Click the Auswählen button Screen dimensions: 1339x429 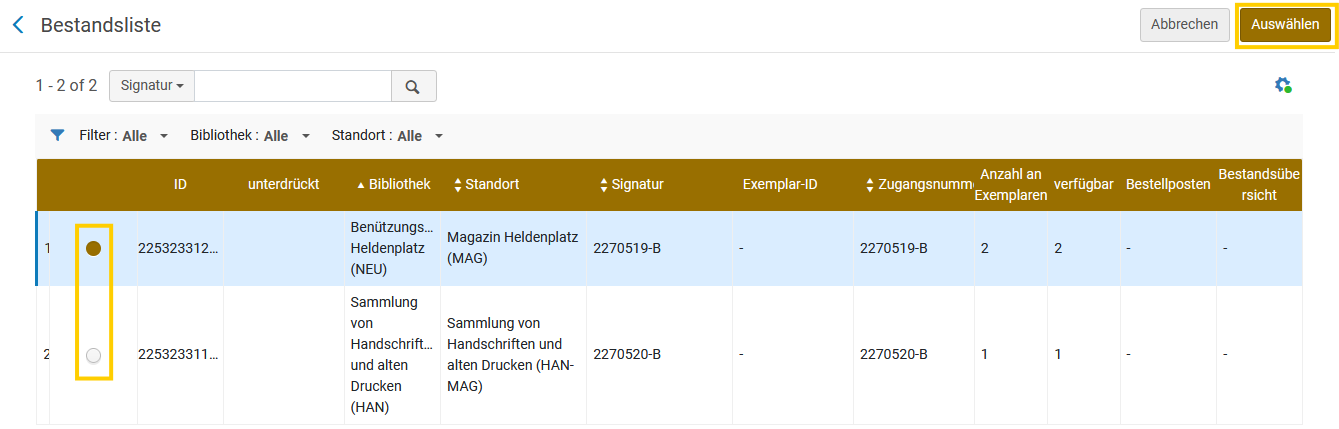tap(1285, 25)
